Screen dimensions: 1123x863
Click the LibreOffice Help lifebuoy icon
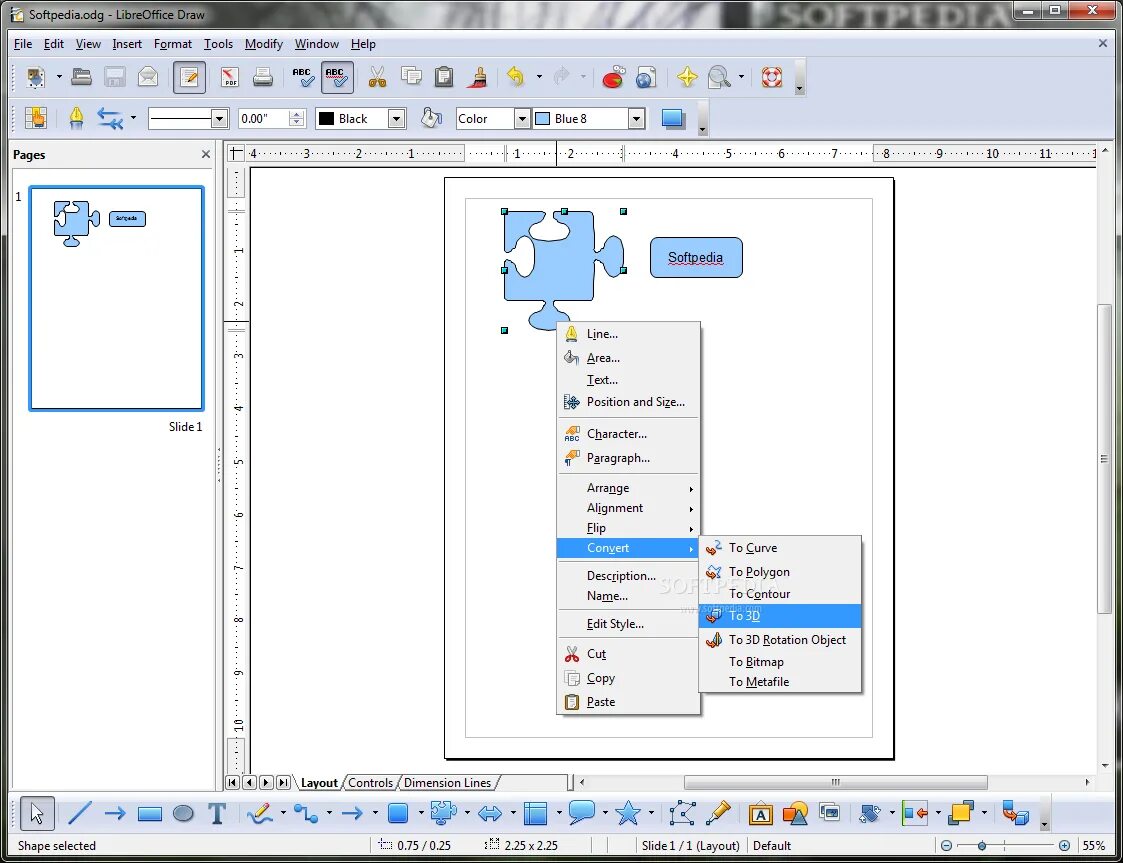771,77
